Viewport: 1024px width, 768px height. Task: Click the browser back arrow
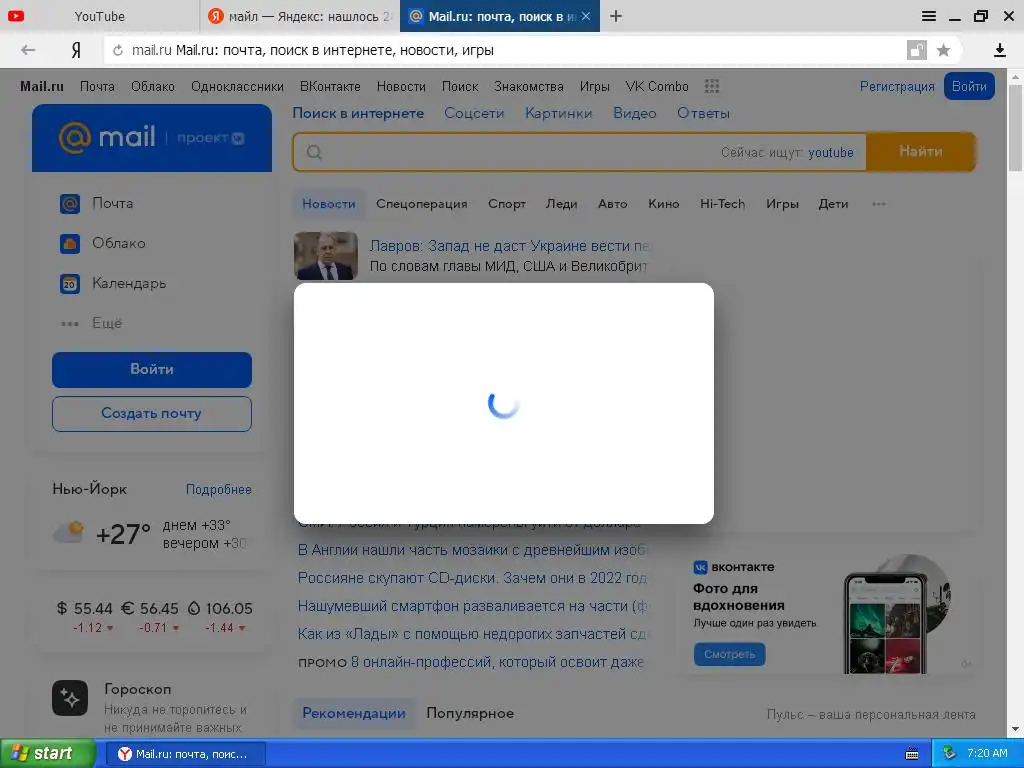click(28, 50)
